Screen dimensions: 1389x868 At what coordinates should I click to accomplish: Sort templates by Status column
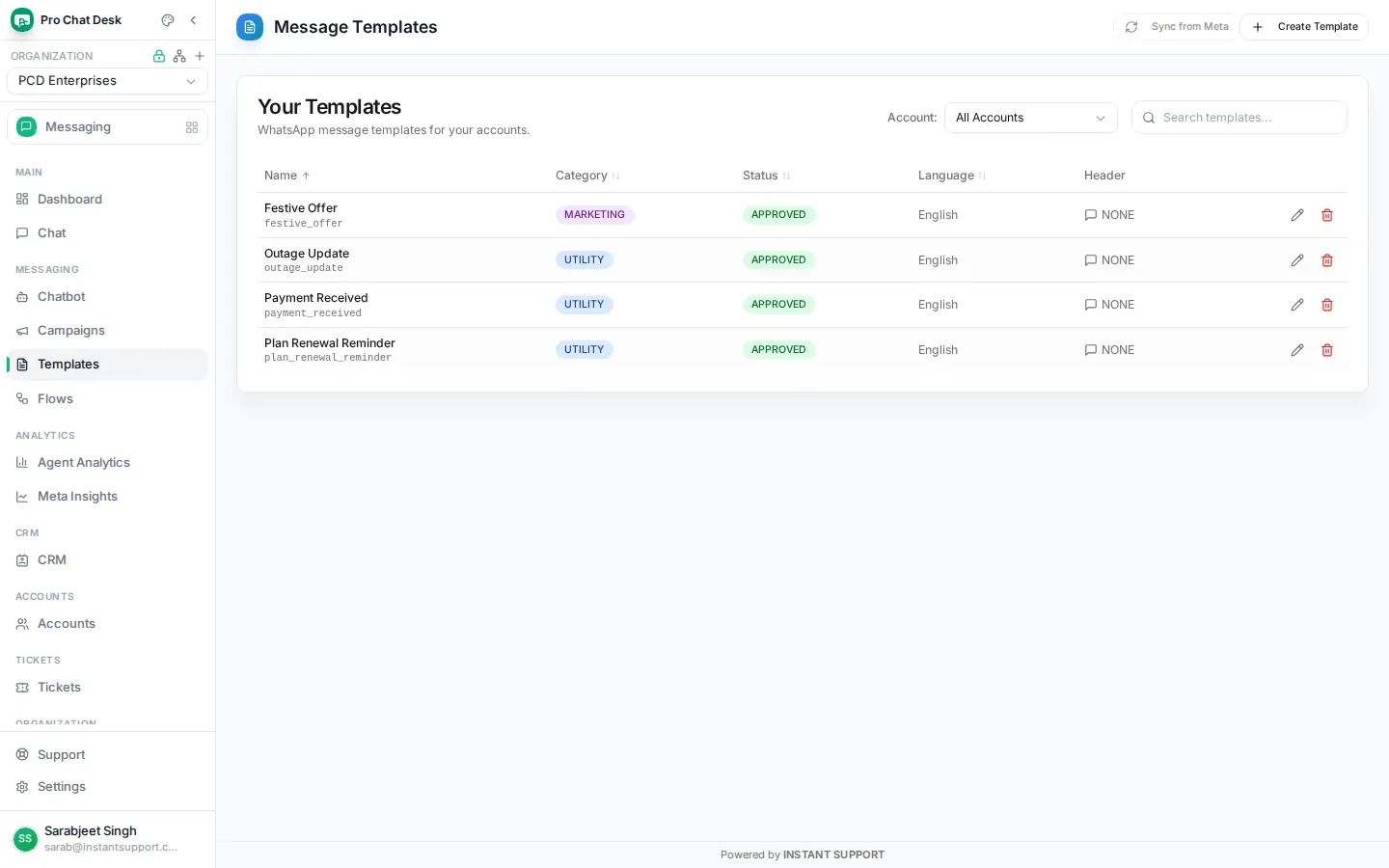767,176
